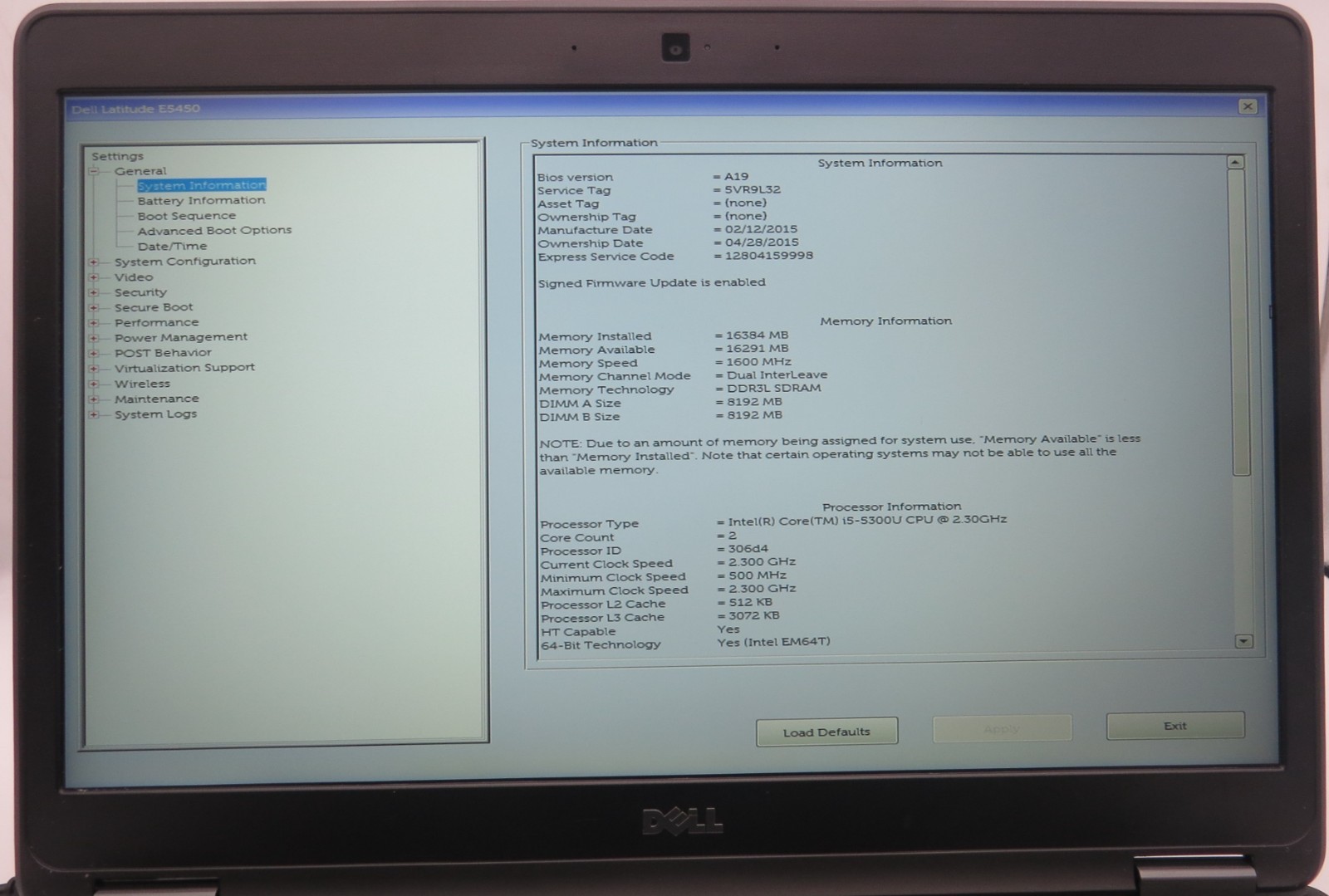Screen dimensions: 1329x896
Task: Click the Processor Information heading
Action: (x=892, y=506)
